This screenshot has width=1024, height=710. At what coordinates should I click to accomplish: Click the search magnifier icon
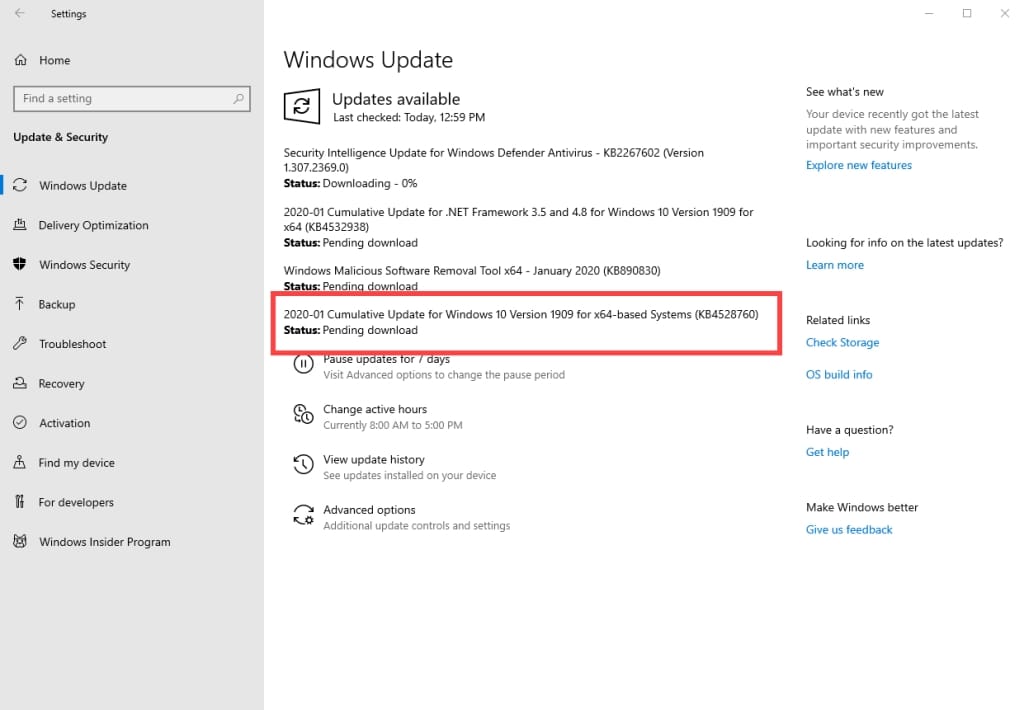(238, 99)
